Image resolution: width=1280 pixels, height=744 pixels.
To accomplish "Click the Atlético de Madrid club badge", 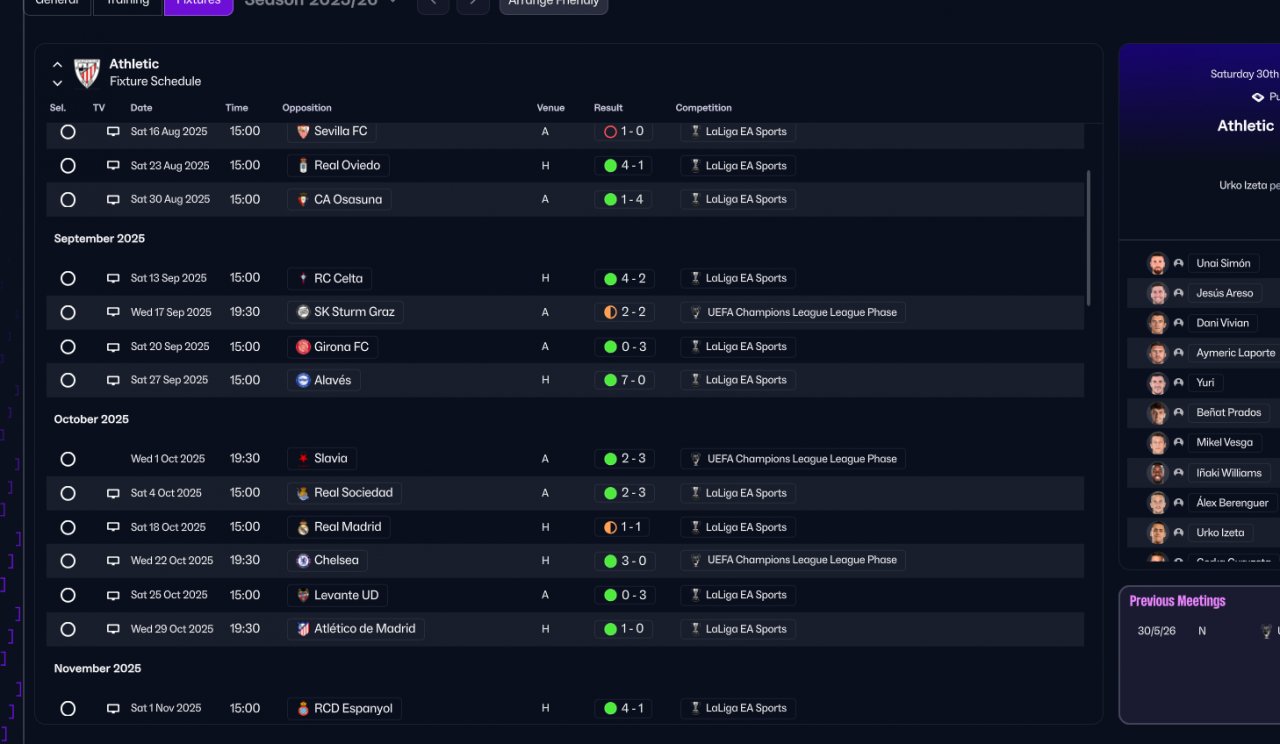I will click(x=303, y=629).
